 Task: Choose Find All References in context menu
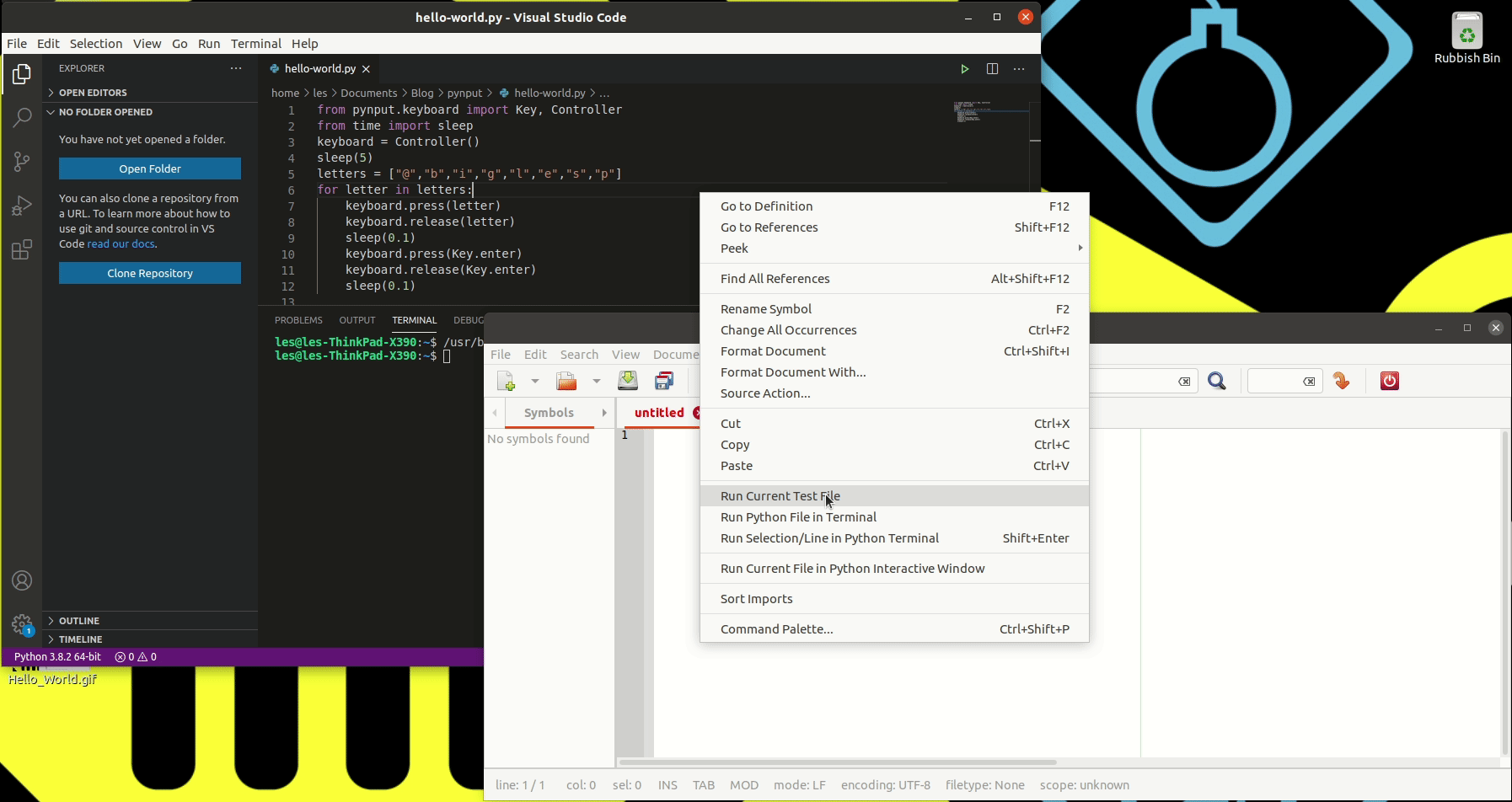(x=894, y=279)
